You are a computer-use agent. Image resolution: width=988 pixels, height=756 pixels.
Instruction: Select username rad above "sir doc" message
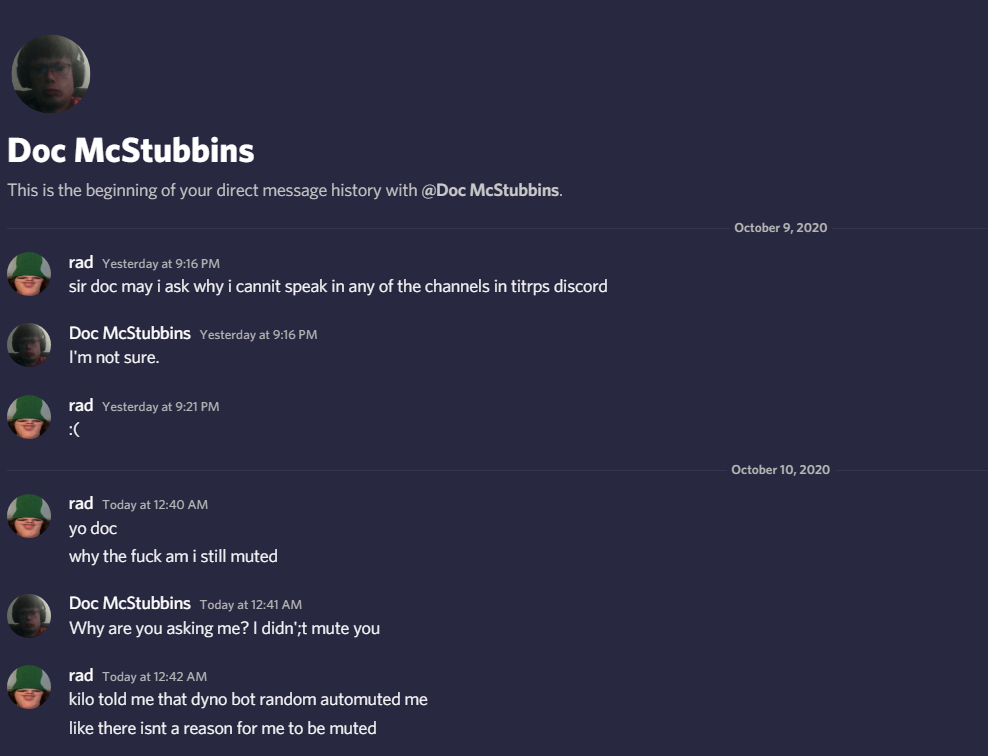pos(81,263)
